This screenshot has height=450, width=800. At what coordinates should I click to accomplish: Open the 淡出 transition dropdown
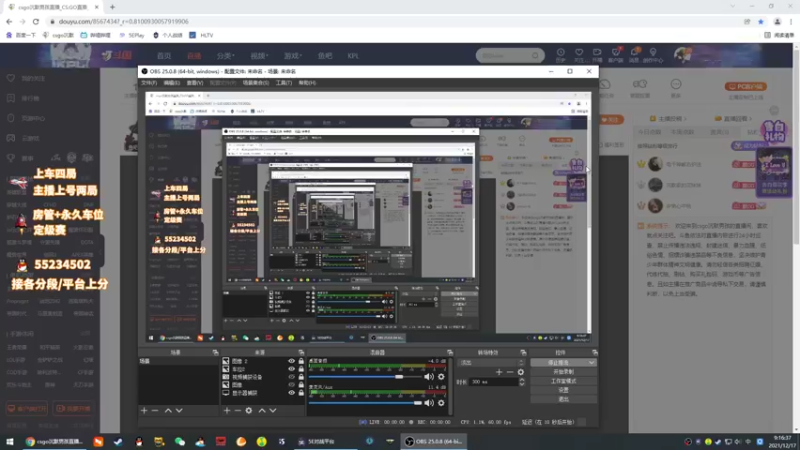click(x=492, y=362)
